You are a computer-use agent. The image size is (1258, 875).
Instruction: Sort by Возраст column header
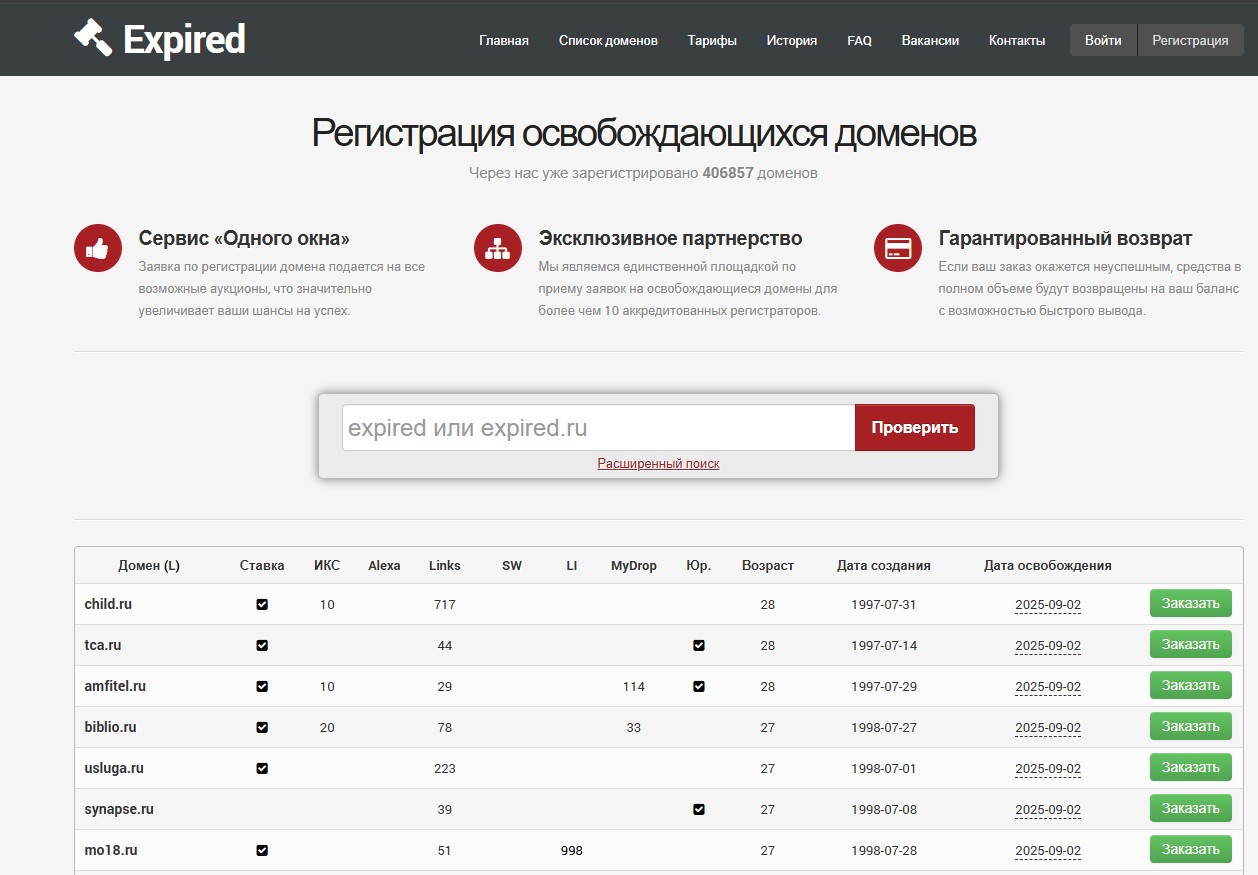tap(768, 566)
